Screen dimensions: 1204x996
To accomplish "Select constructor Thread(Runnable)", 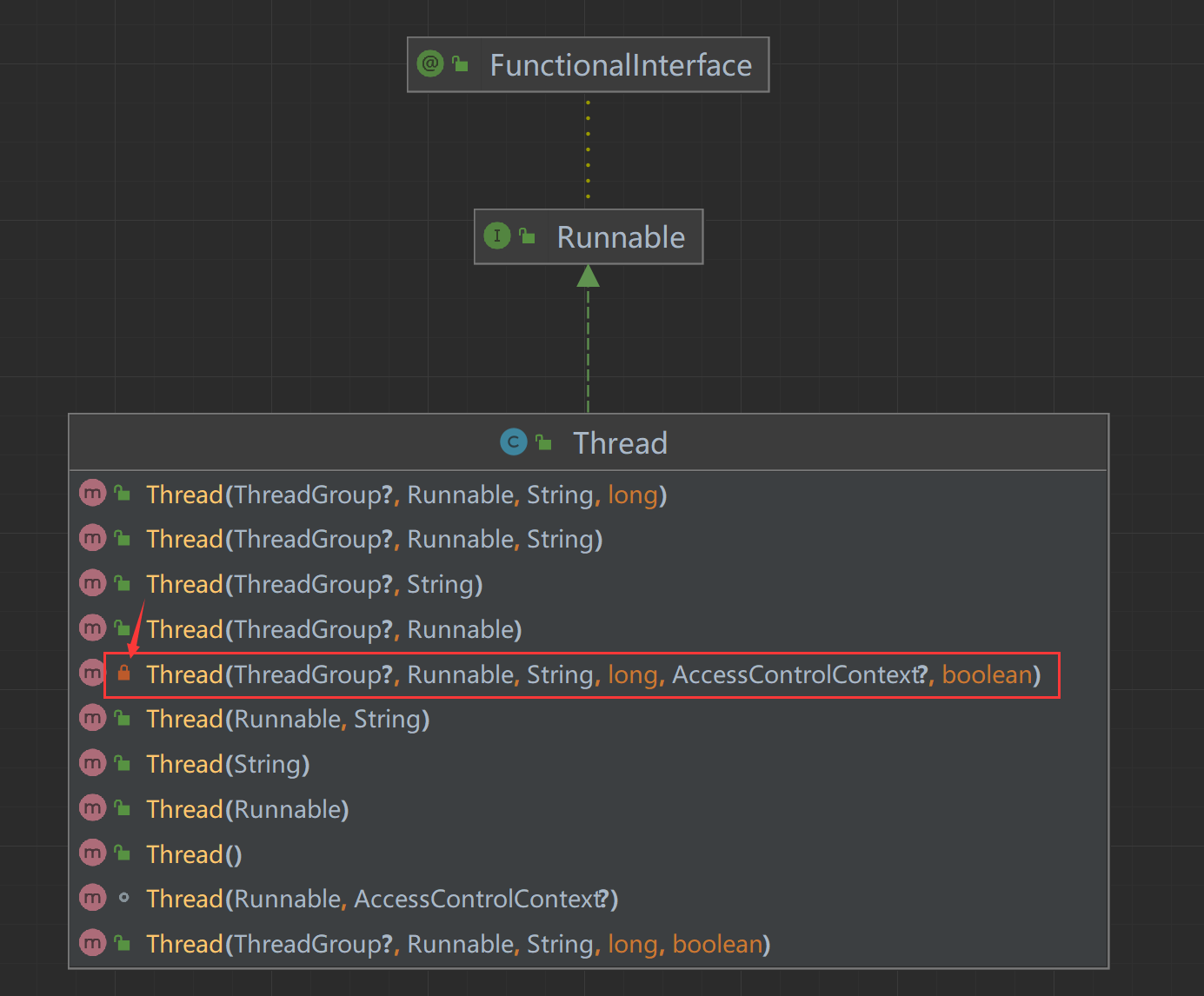I will point(248,809).
